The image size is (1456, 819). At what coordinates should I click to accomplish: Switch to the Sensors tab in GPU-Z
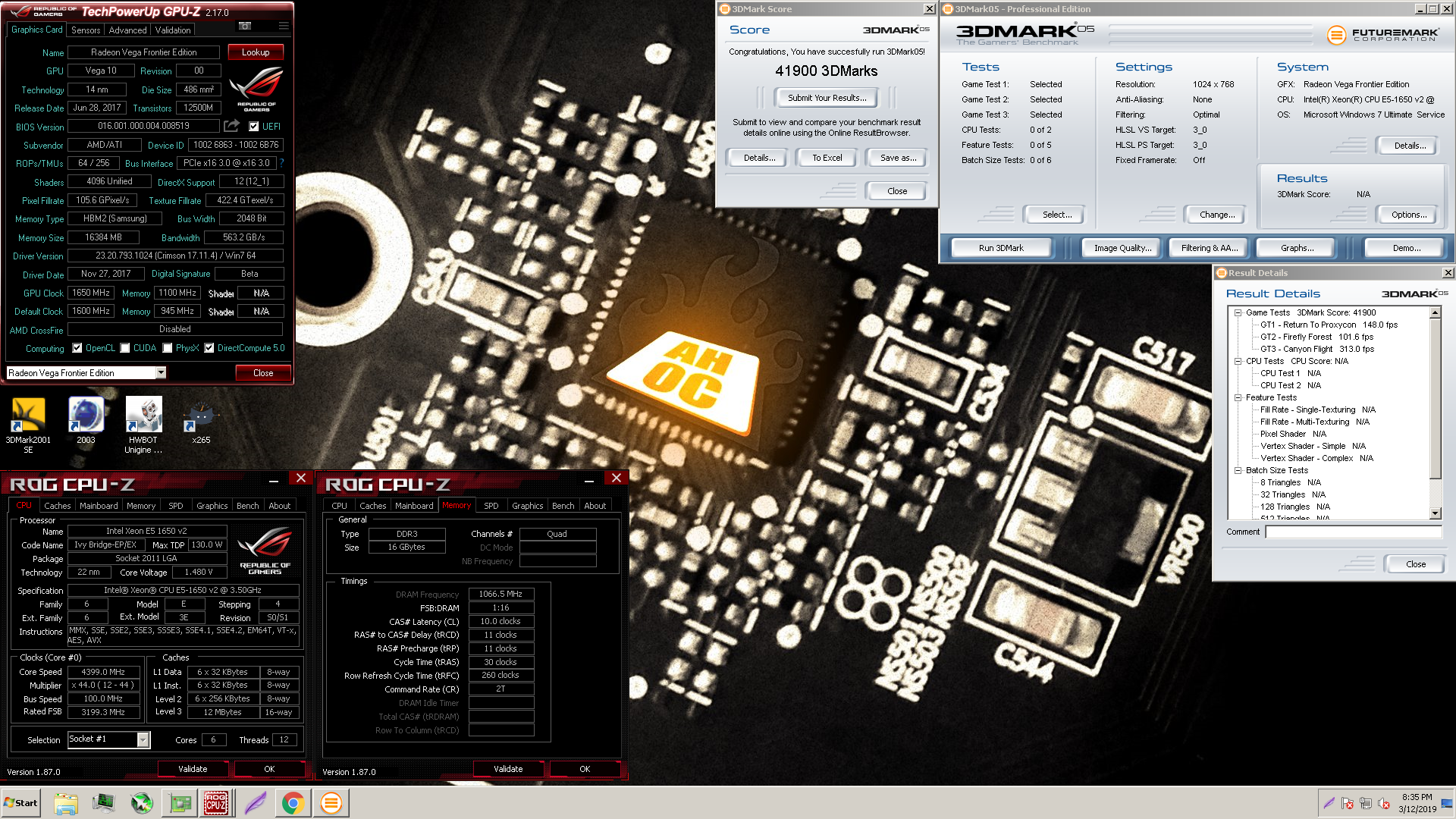[x=86, y=30]
